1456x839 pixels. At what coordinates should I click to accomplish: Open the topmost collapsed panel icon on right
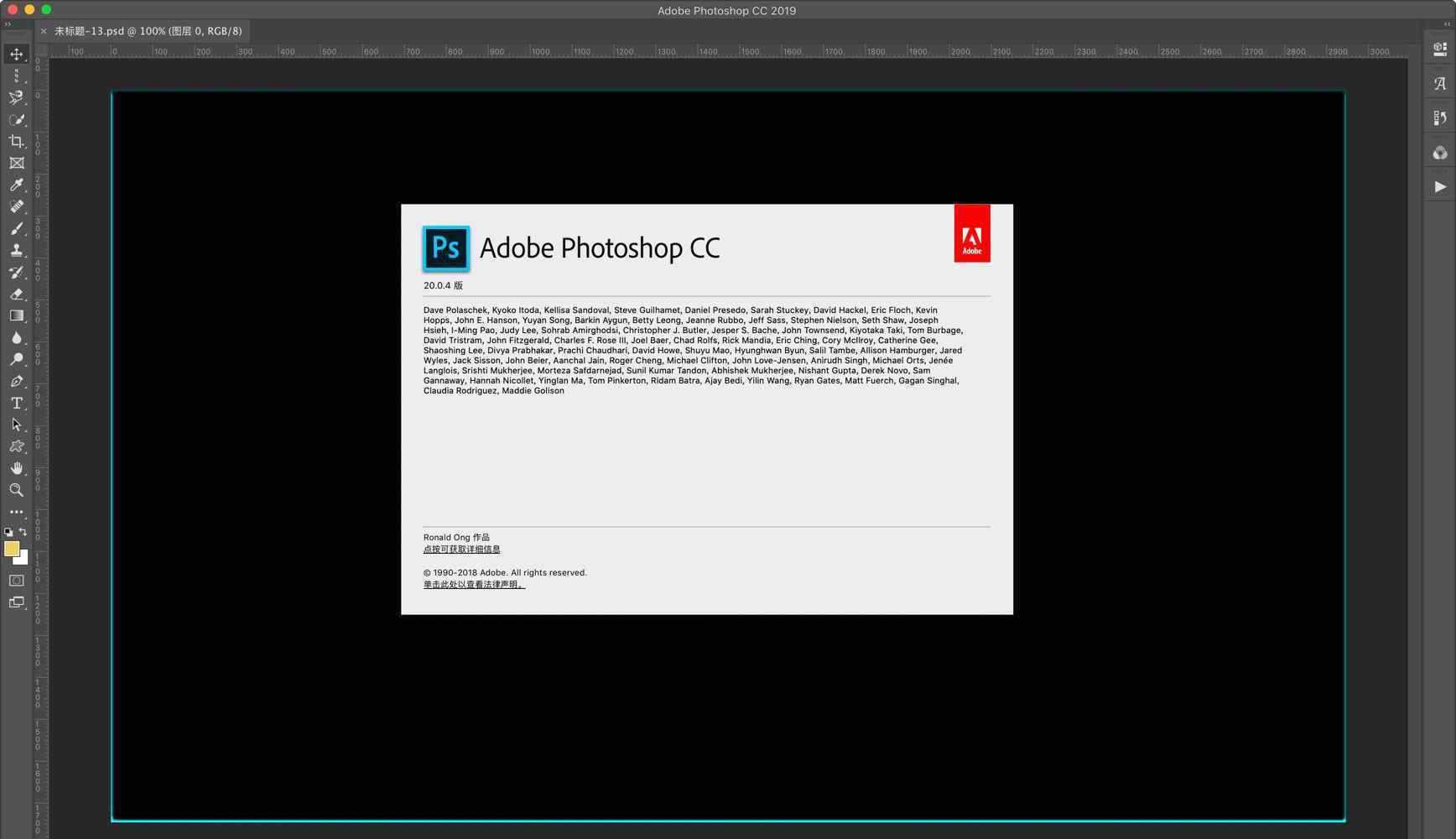coord(1439,50)
